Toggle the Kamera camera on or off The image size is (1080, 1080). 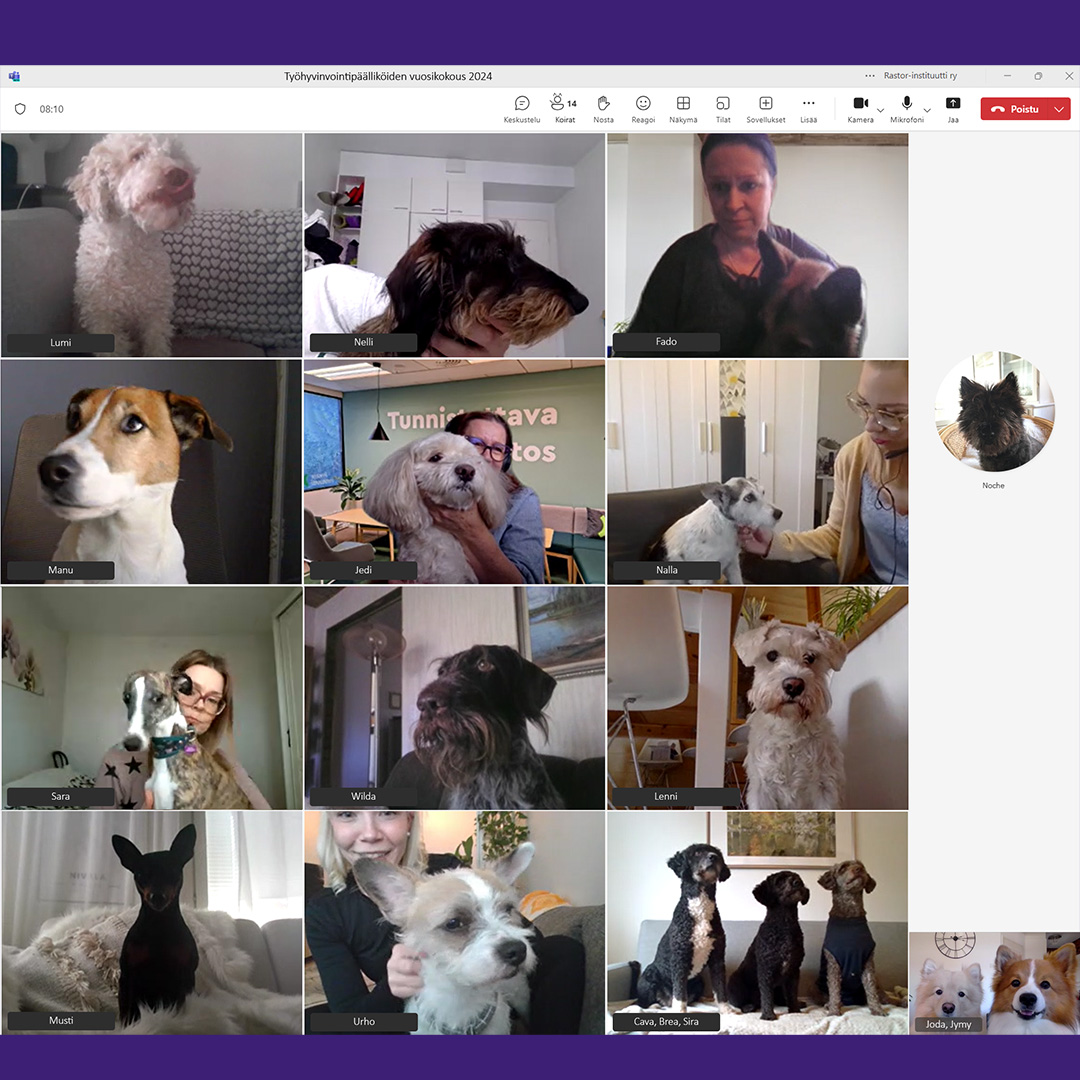[860, 109]
